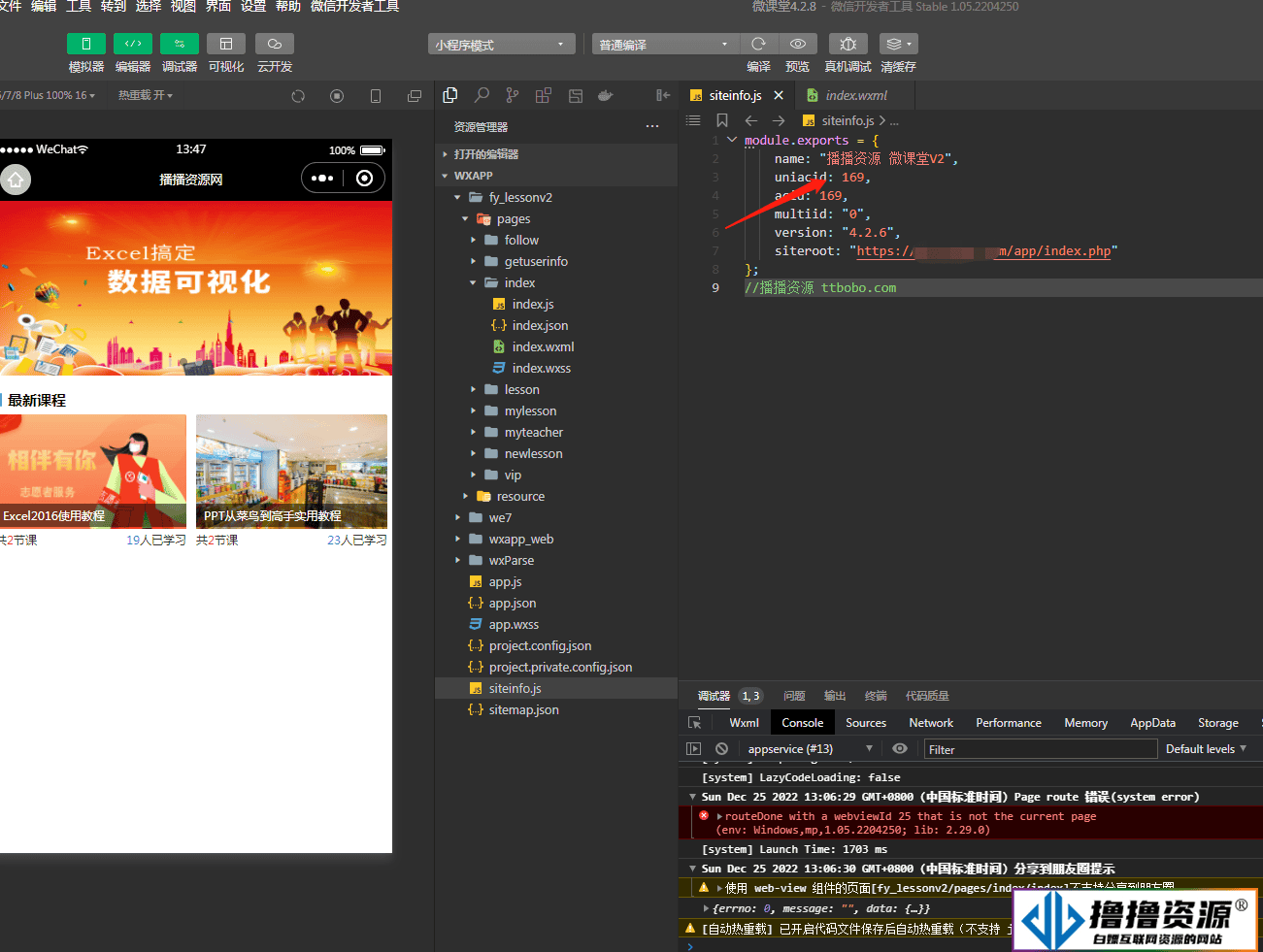Toggle the console sidebar icon
This screenshot has height=952, width=1263.
coord(693,749)
